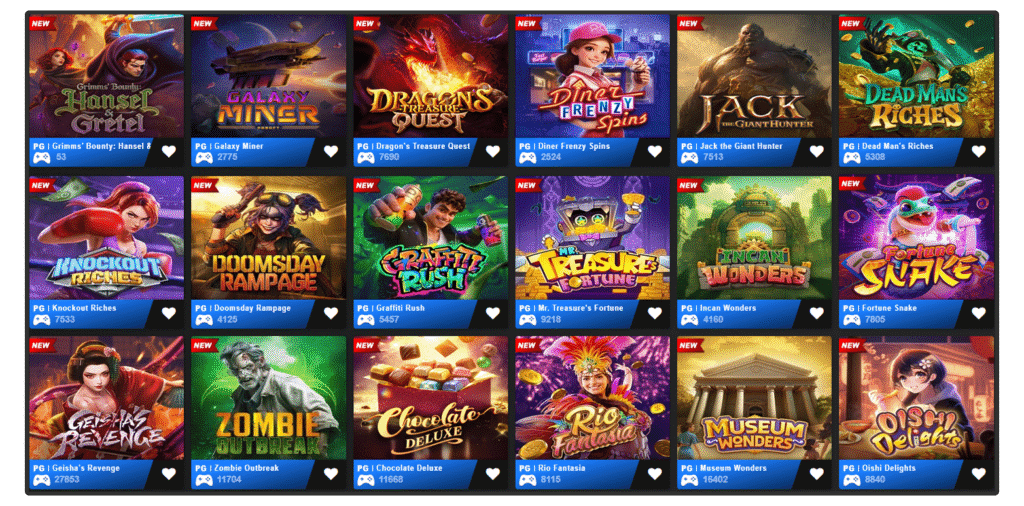1024x506 pixels.
Task: Click the gamepad icon under Chocolate Deluxe
Action: (x=365, y=481)
